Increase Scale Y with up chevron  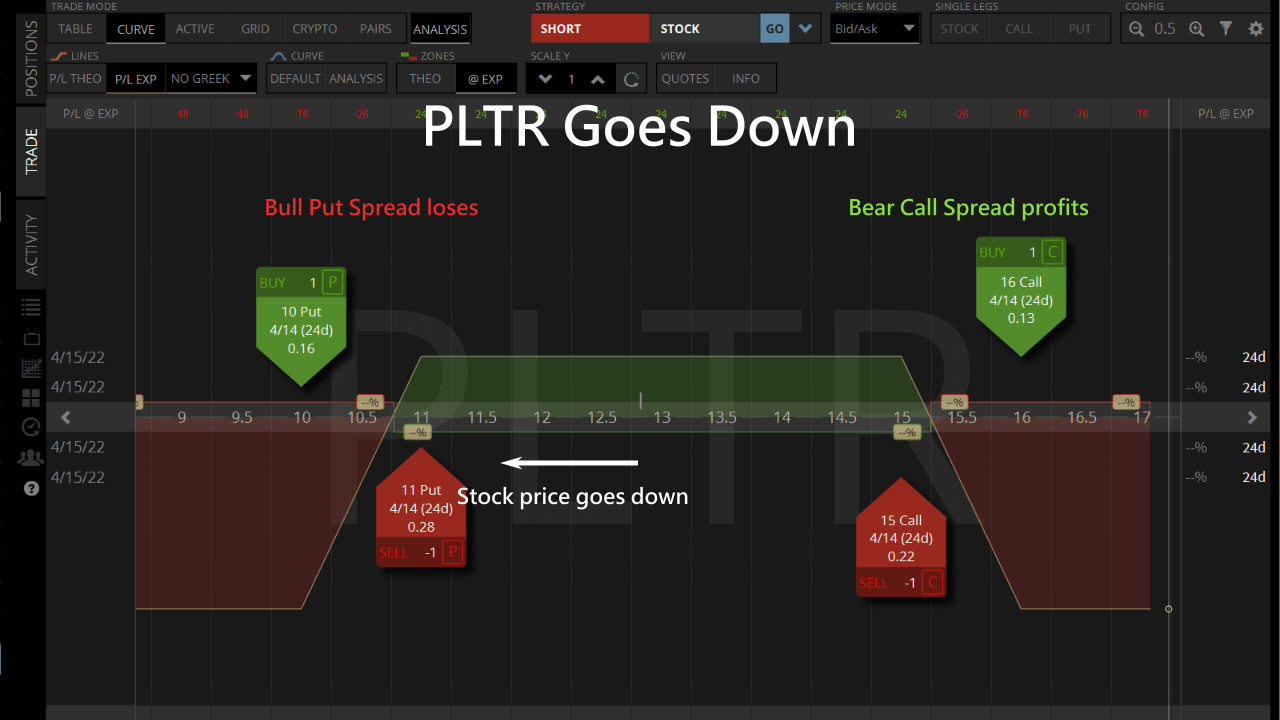click(598, 79)
